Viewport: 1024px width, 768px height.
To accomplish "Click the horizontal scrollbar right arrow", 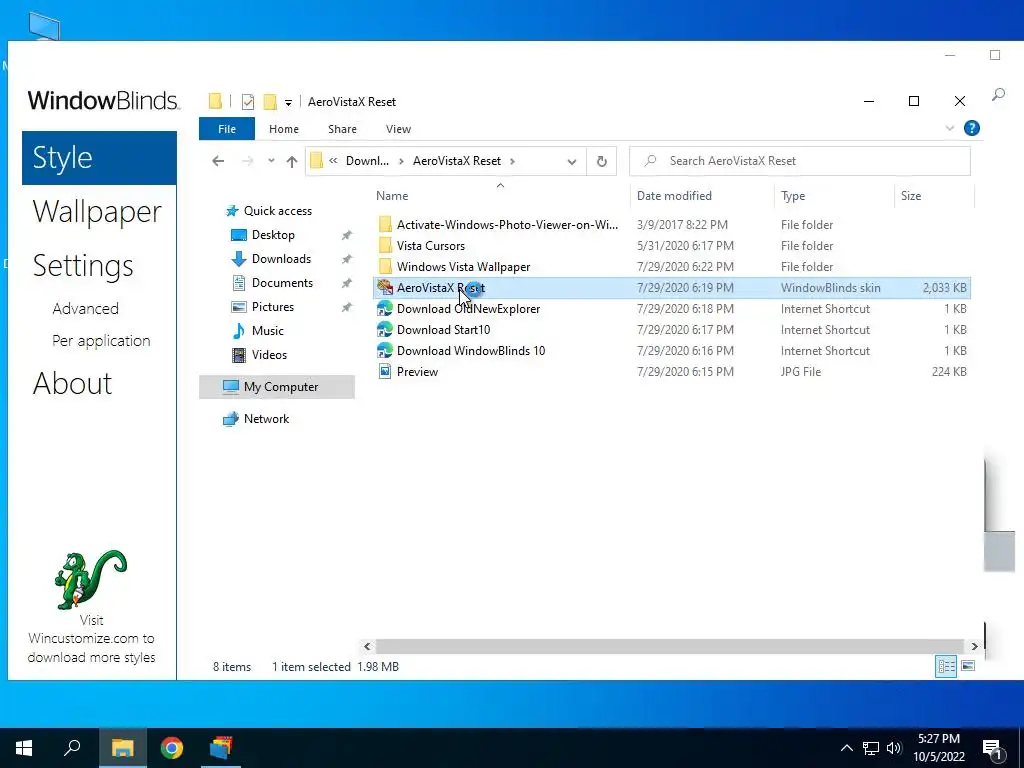I will (974, 646).
